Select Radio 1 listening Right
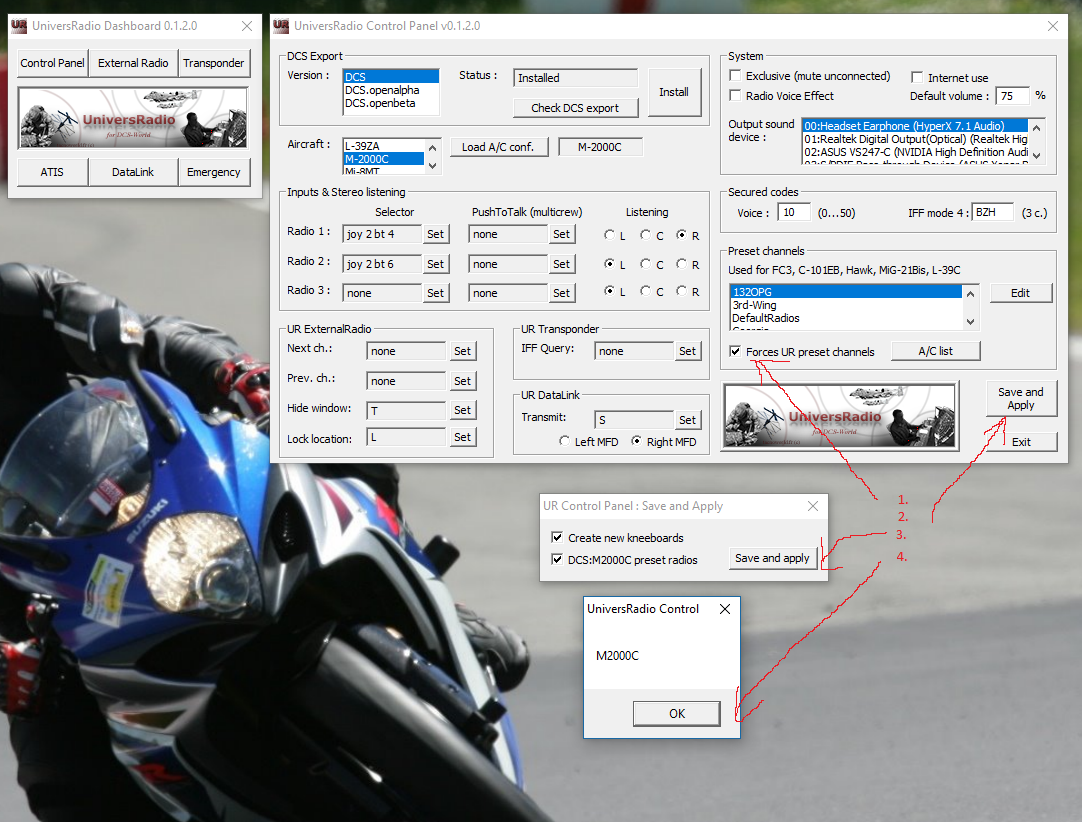 (682, 235)
